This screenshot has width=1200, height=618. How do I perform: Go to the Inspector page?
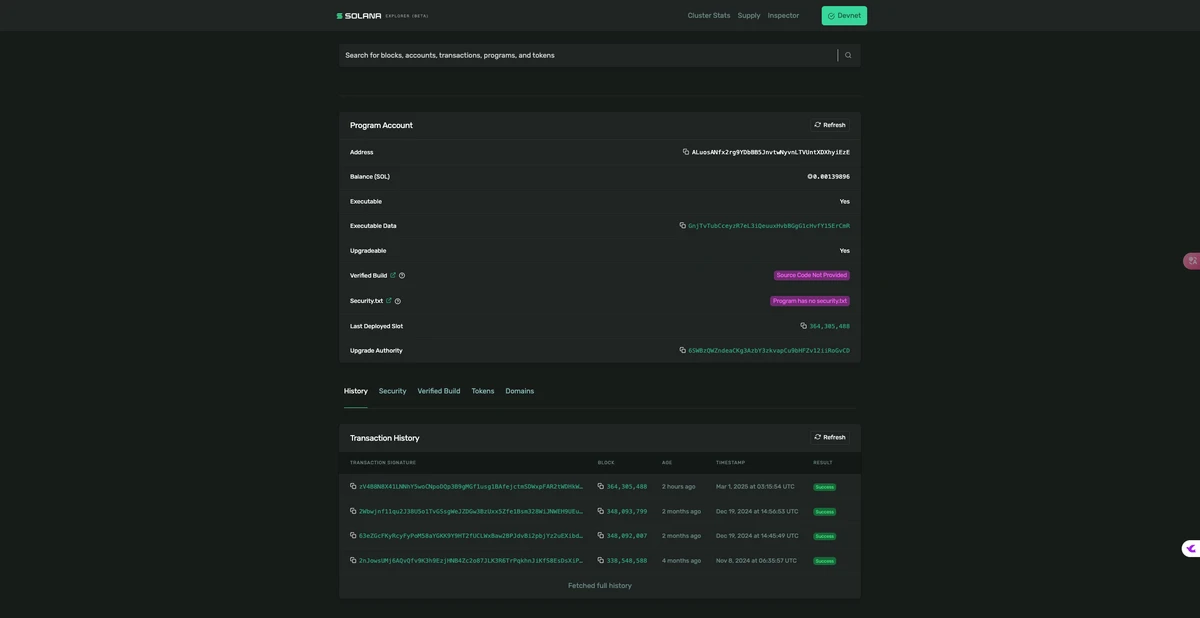coord(783,16)
